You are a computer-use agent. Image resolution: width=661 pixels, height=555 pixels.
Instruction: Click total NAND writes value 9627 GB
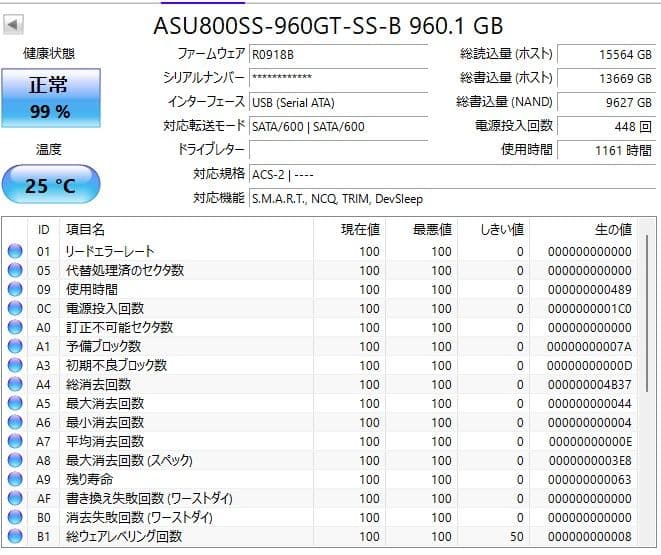point(606,102)
